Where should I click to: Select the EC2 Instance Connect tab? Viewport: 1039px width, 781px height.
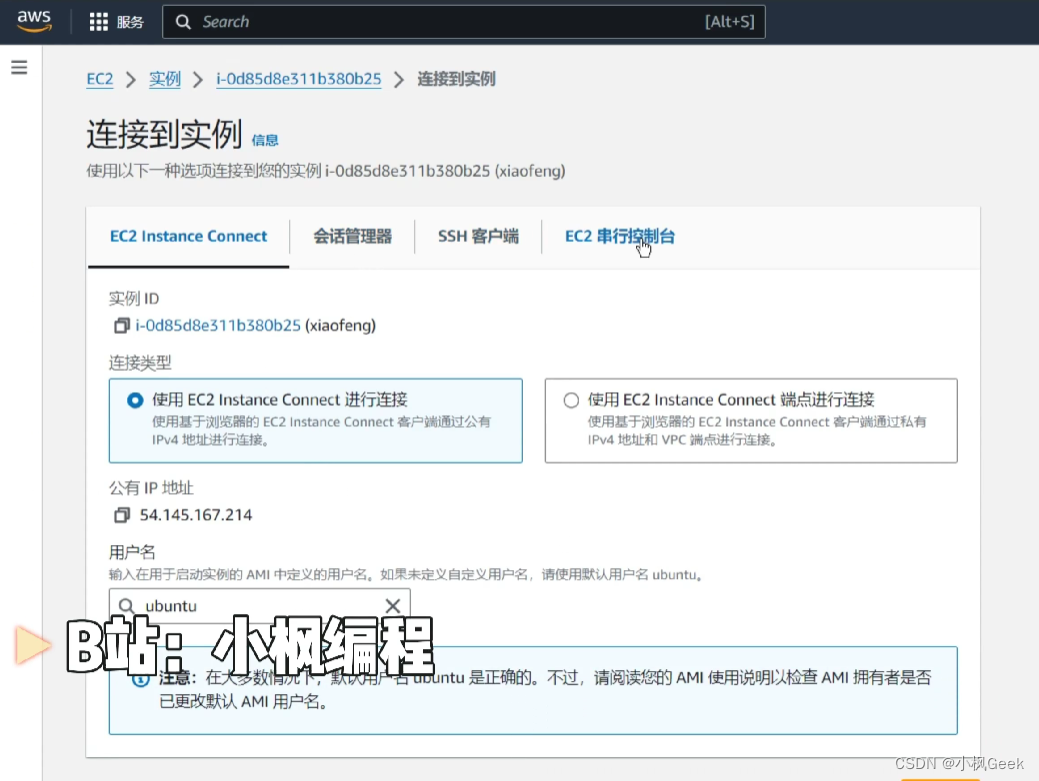(187, 236)
